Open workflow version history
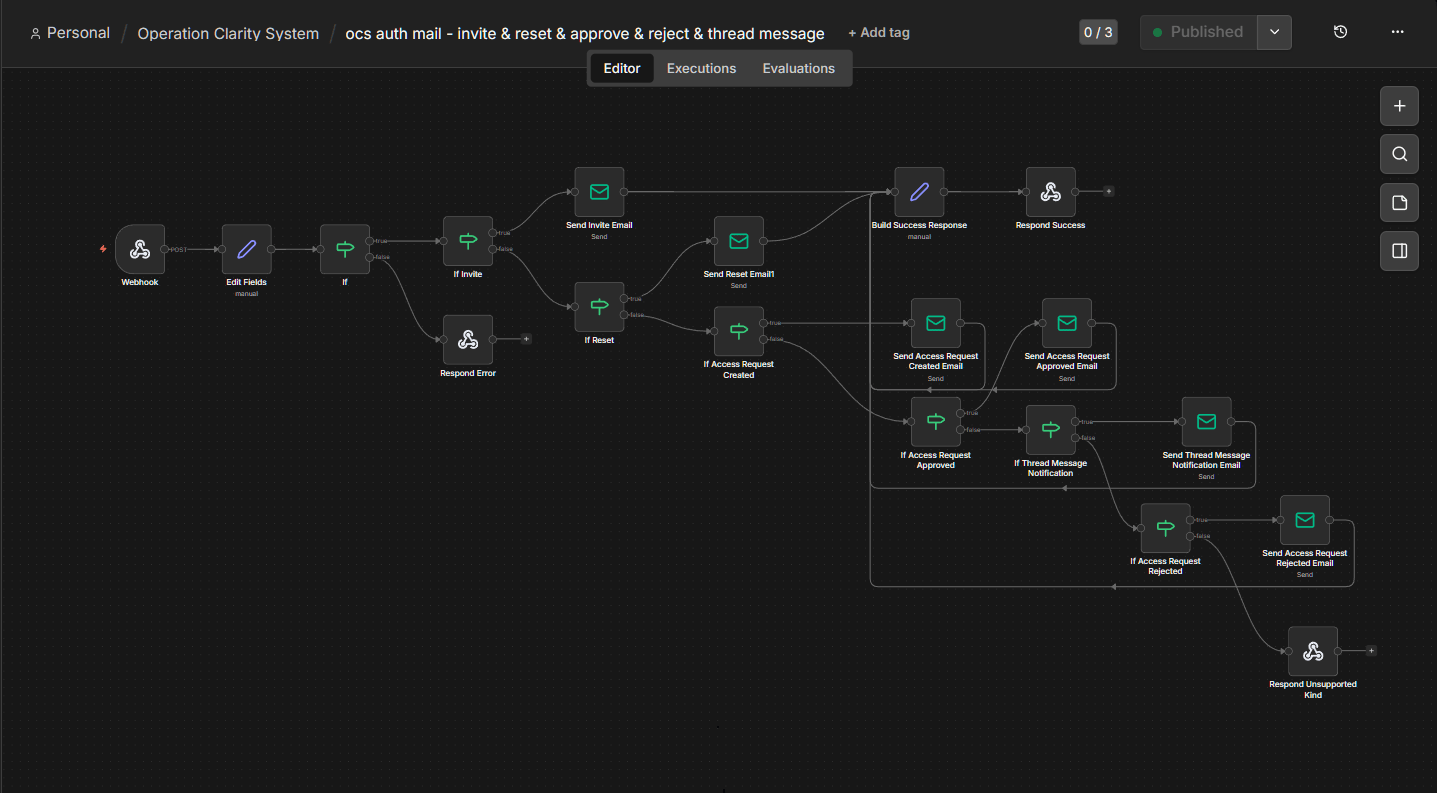Viewport: 1437px width, 793px height. [x=1340, y=31]
